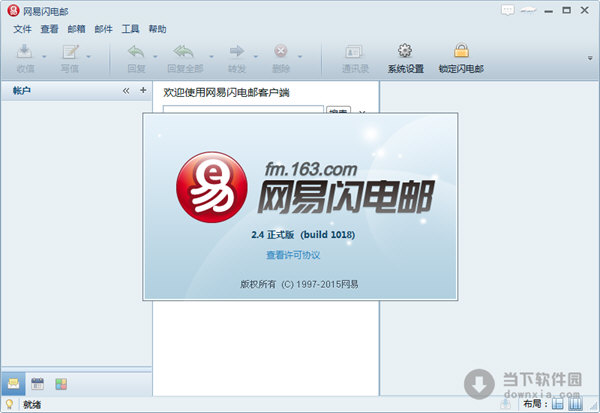
Task: Click the 2.4 正式版 build version text
Action: pyautogui.click(x=303, y=235)
